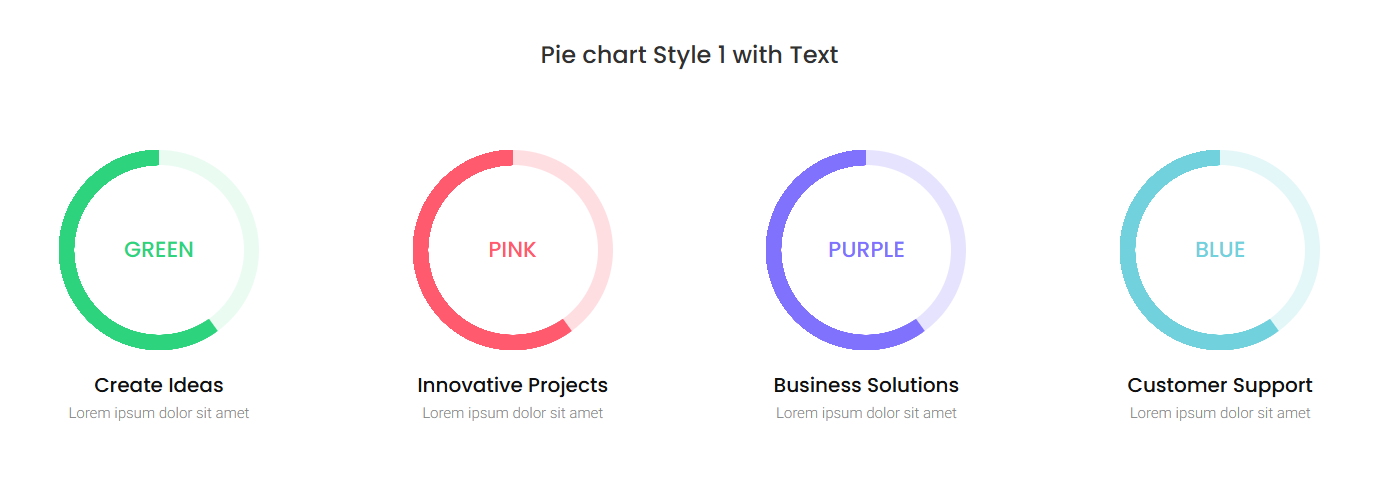Click the Innovative Projects heading

[513, 385]
